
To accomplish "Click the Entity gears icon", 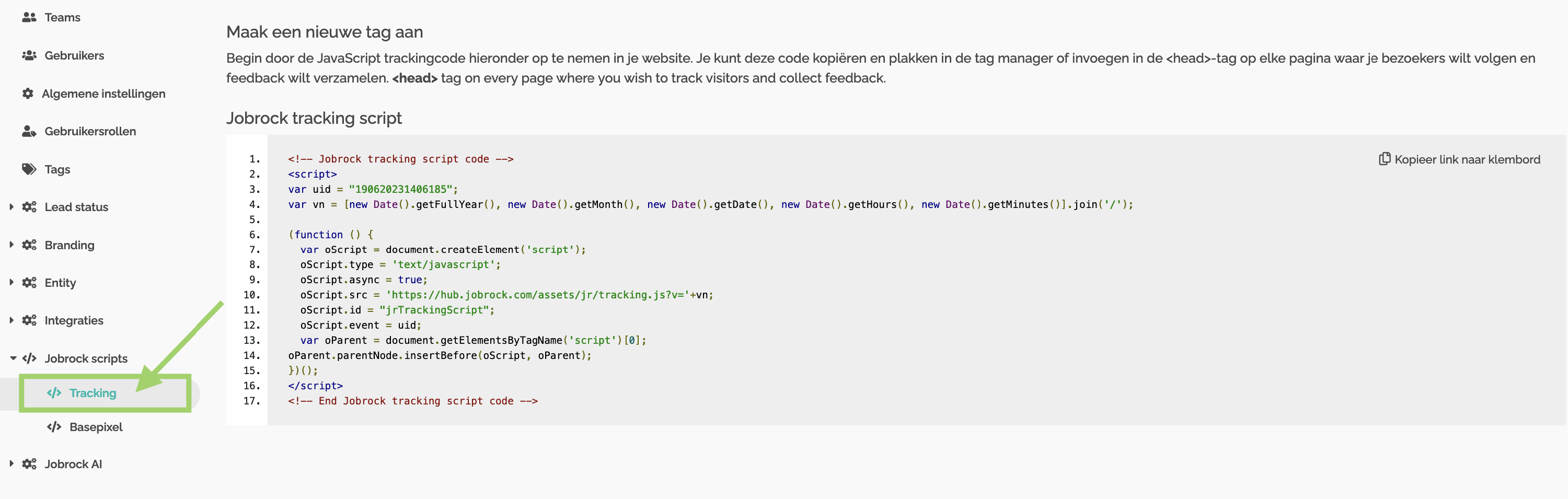I will click(29, 282).
